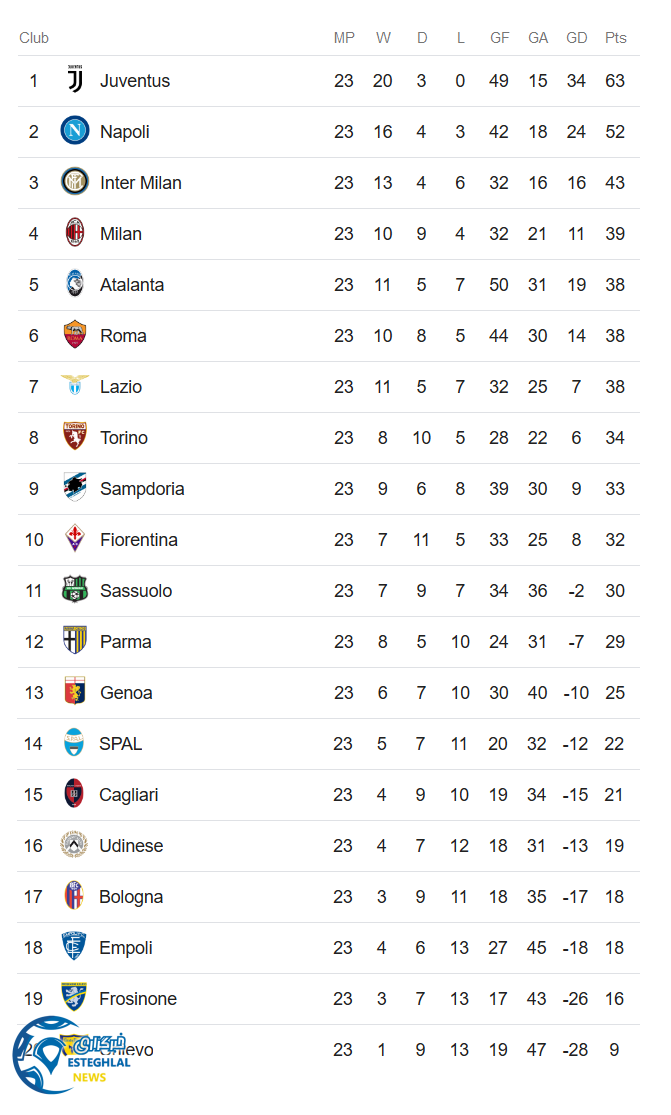Select the Fiorentina purple crest icon
Viewport: 671px width, 1115px height.
point(75,539)
